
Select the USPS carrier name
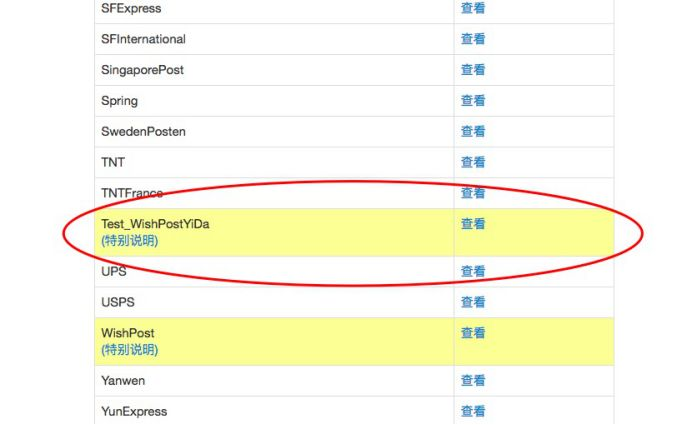click(118, 302)
